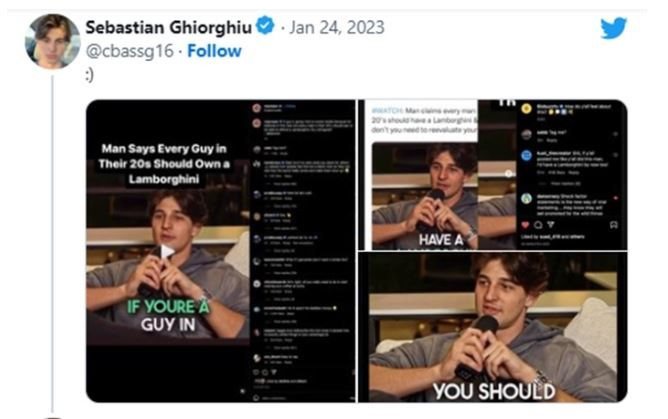Click the green commenter avatar in the top-right image

pyautogui.click(x=527, y=198)
